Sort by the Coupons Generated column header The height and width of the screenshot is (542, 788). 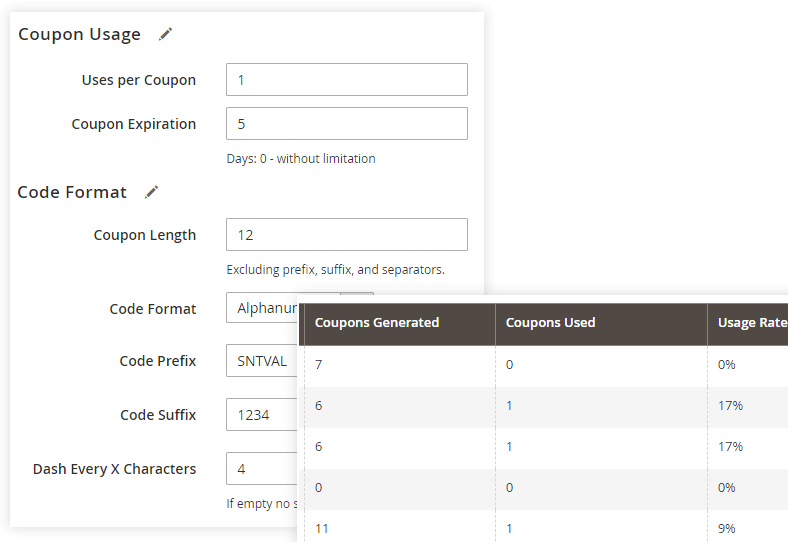click(x=377, y=323)
